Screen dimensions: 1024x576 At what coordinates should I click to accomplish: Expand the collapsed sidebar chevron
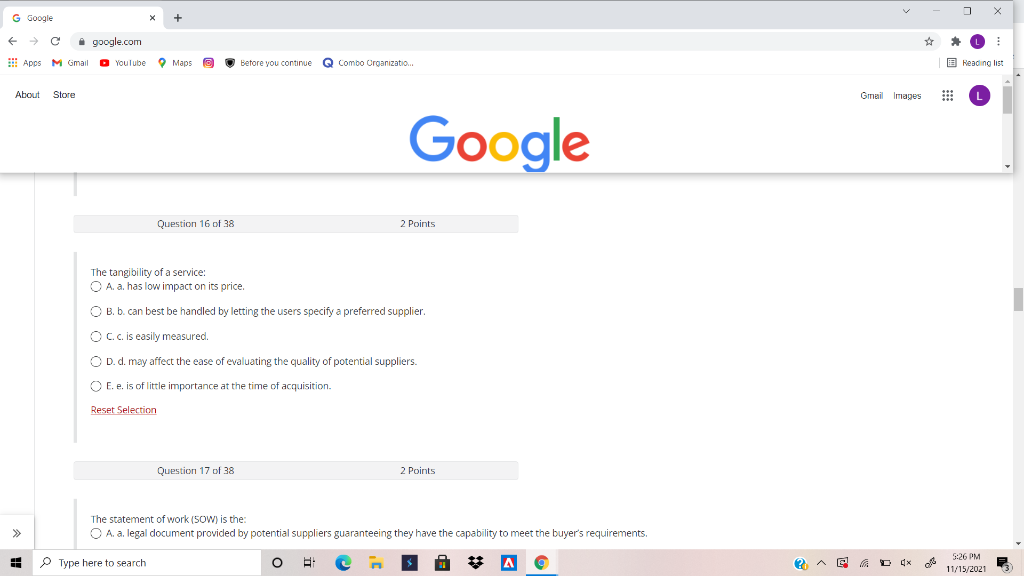17,533
